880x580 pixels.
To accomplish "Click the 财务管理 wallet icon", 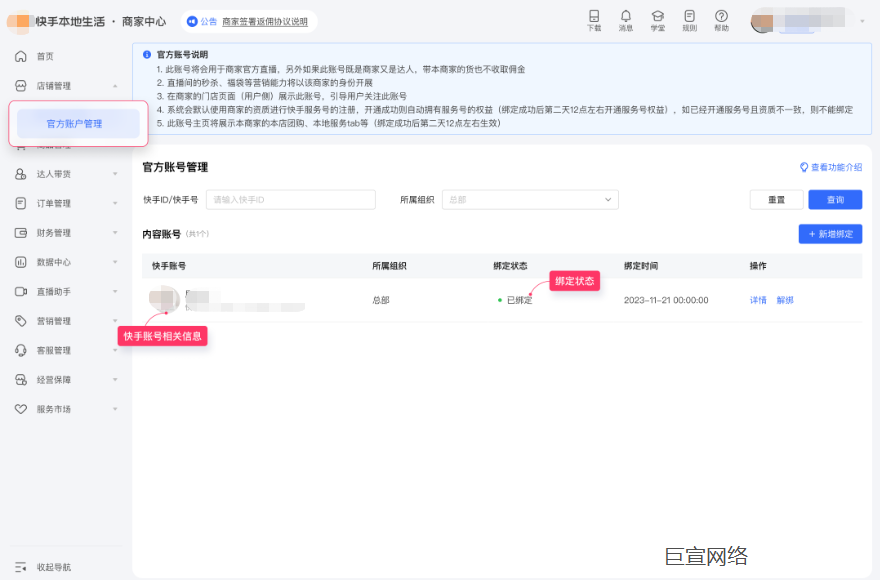I will pyautogui.click(x=21, y=232).
